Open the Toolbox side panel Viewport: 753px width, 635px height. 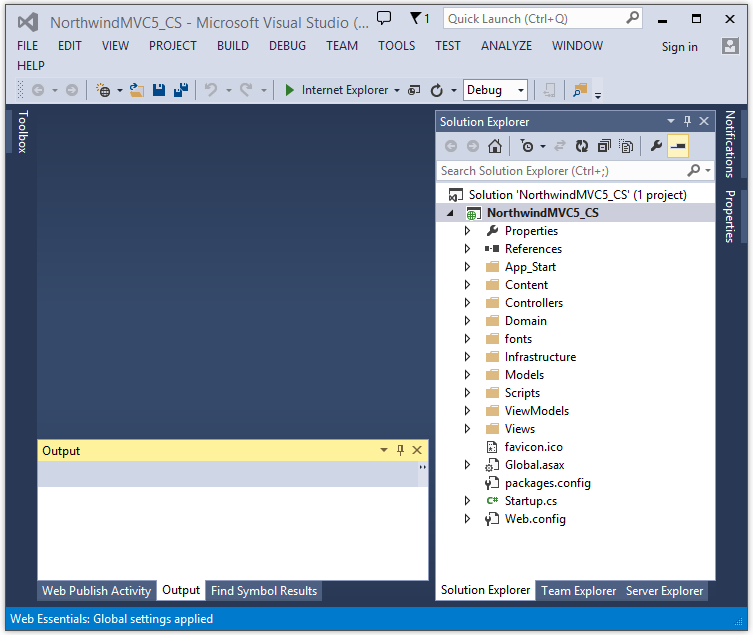(23, 132)
